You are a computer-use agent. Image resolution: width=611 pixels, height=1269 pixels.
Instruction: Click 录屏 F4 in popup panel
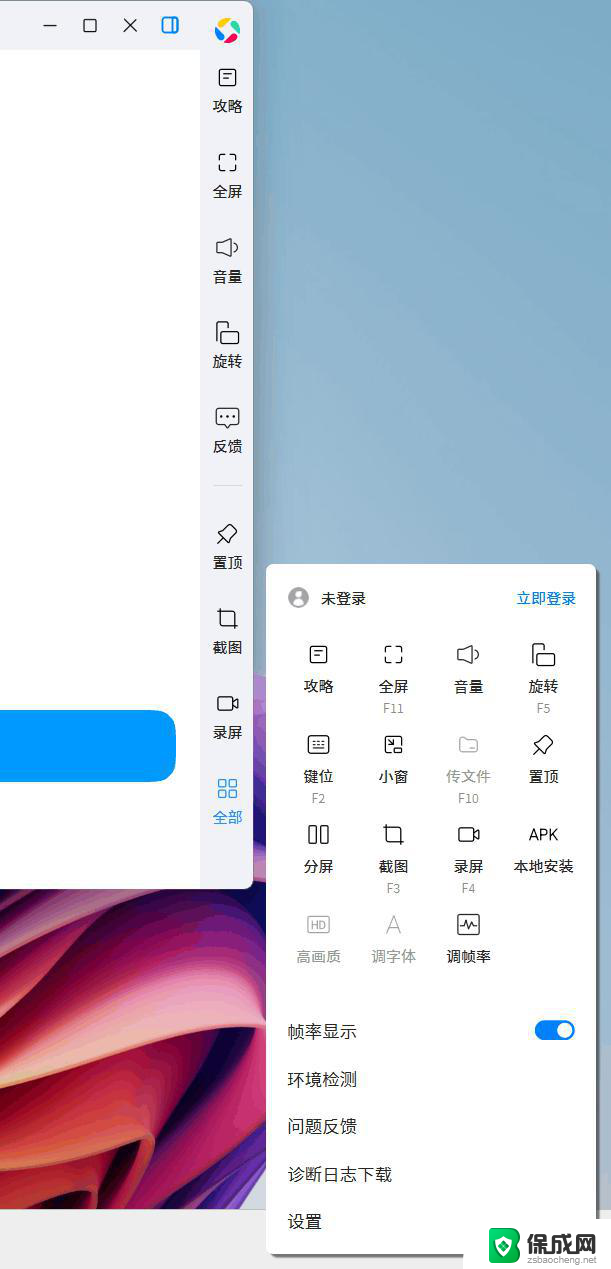click(x=469, y=859)
